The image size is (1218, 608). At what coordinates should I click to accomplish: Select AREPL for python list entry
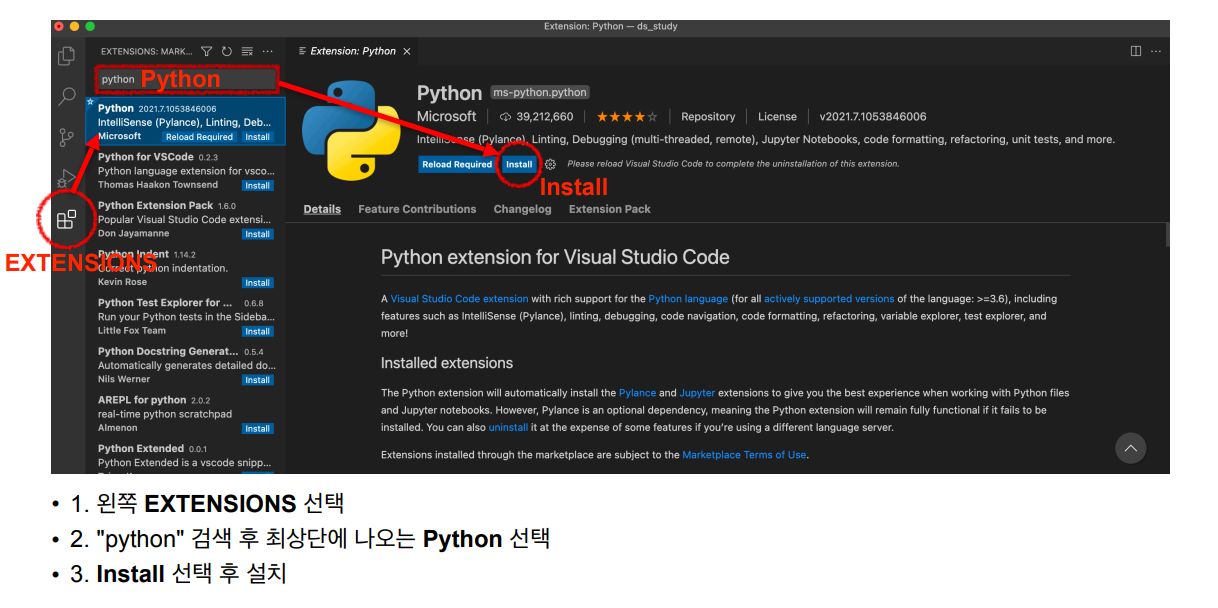tap(186, 412)
